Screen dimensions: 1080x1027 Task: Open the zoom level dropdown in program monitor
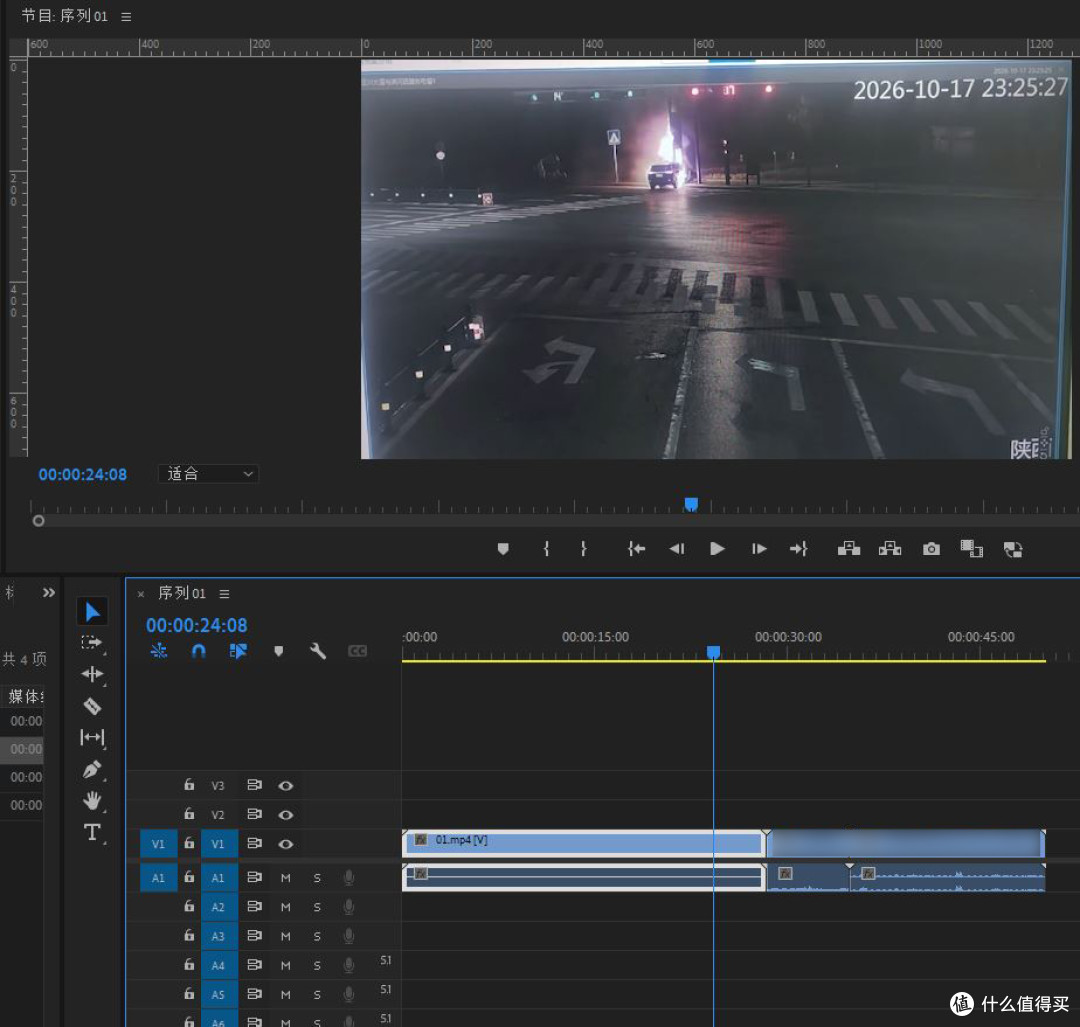(x=209, y=474)
